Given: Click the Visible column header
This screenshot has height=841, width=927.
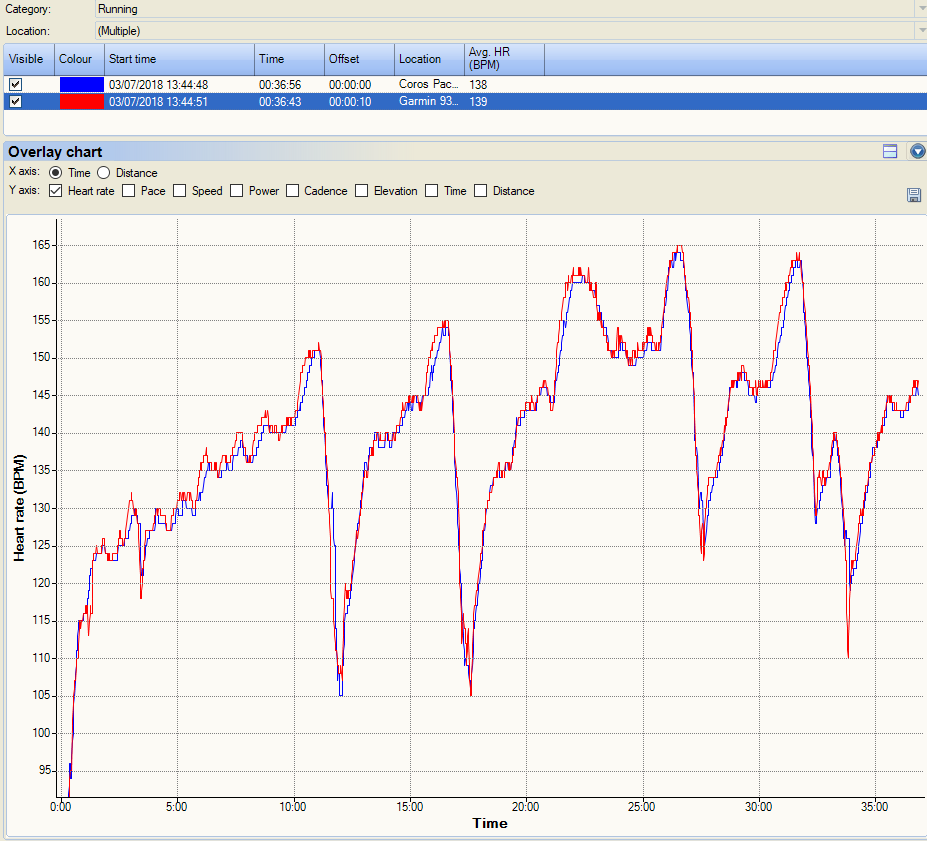Looking at the screenshot, I should tap(29, 59).
